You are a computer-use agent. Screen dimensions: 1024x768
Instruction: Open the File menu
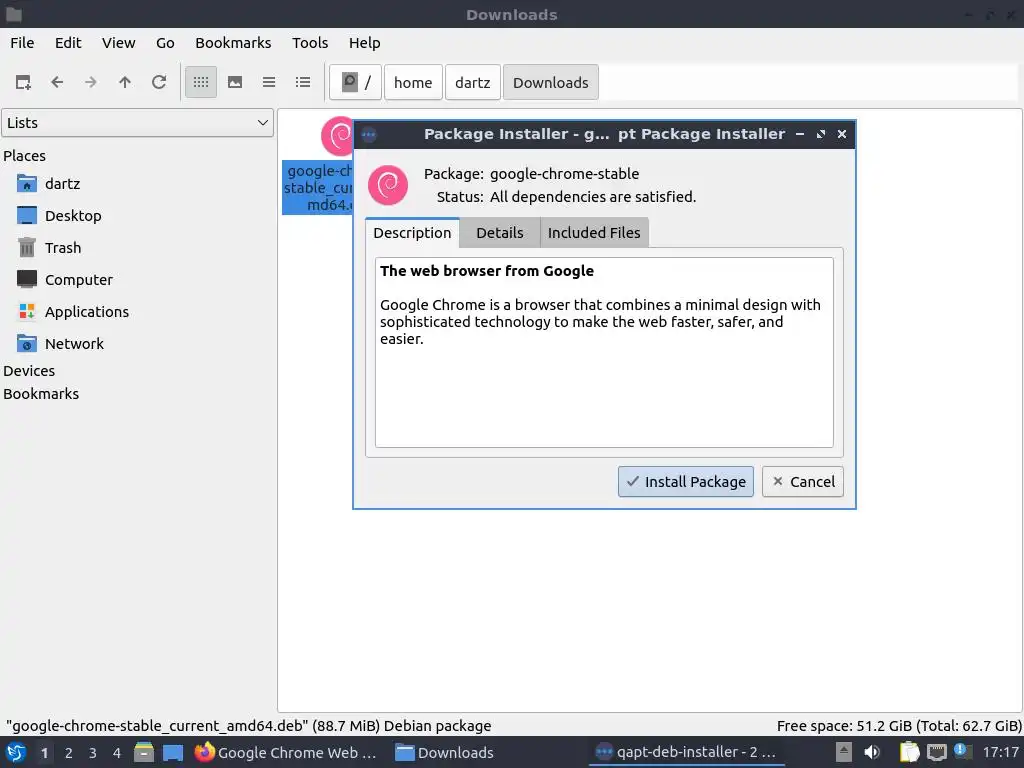22,43
